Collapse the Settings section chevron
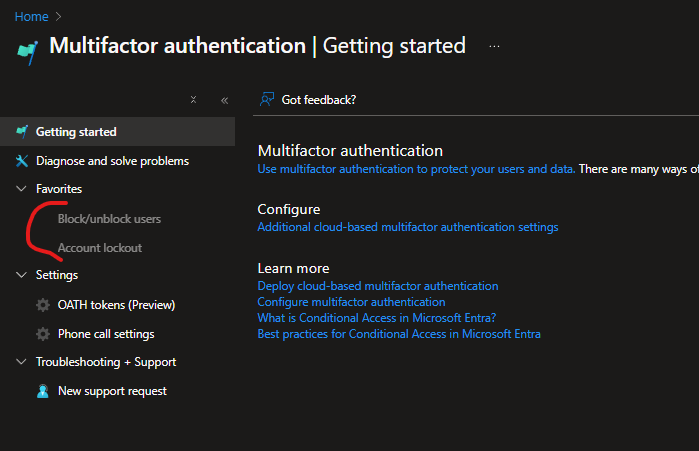This screenshot has width=699, height=451. [x=21, y=275]
